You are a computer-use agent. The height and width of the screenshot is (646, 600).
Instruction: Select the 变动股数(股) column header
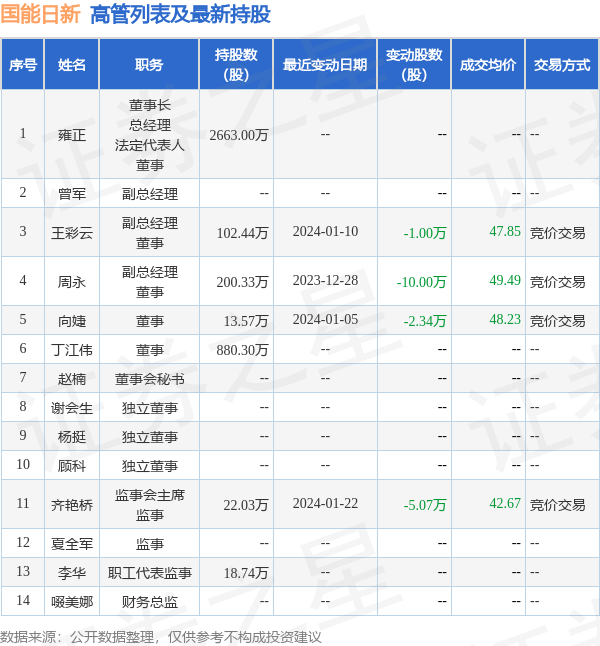click(414, 65)
